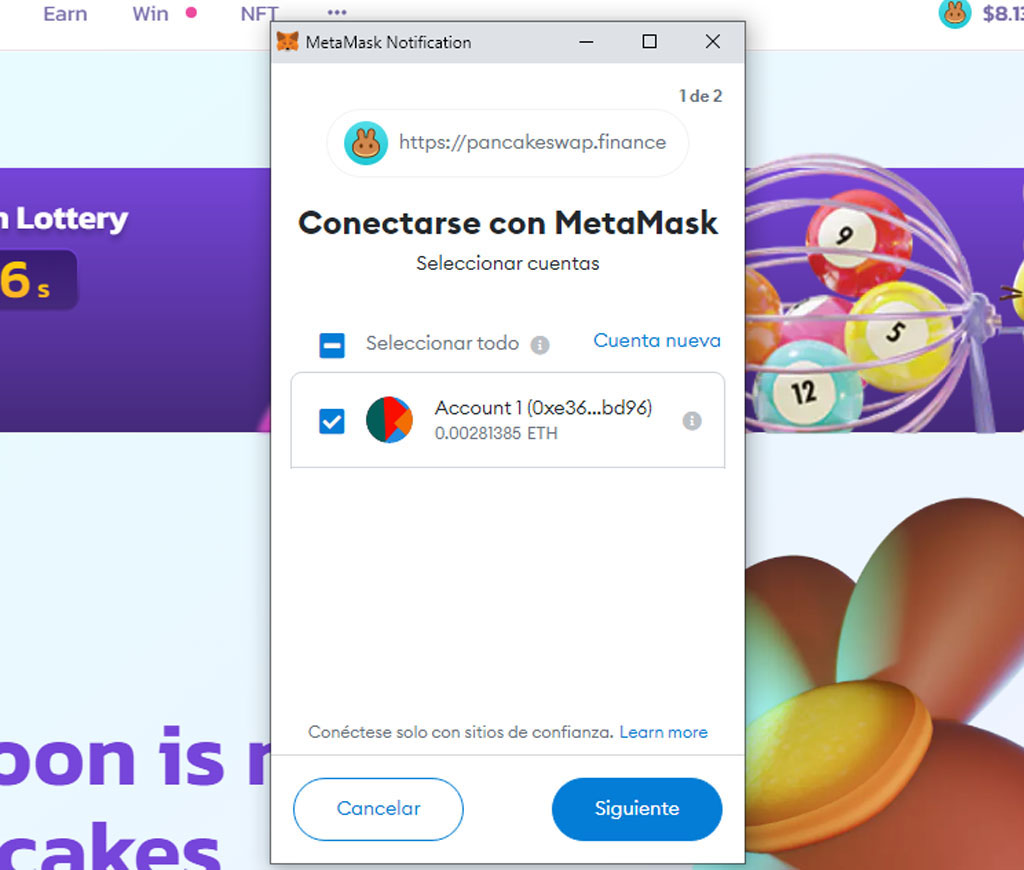This screenshot has width=1024, height=870.
Task: Click the CAKE price $8.1 text
Action: 1003,14
